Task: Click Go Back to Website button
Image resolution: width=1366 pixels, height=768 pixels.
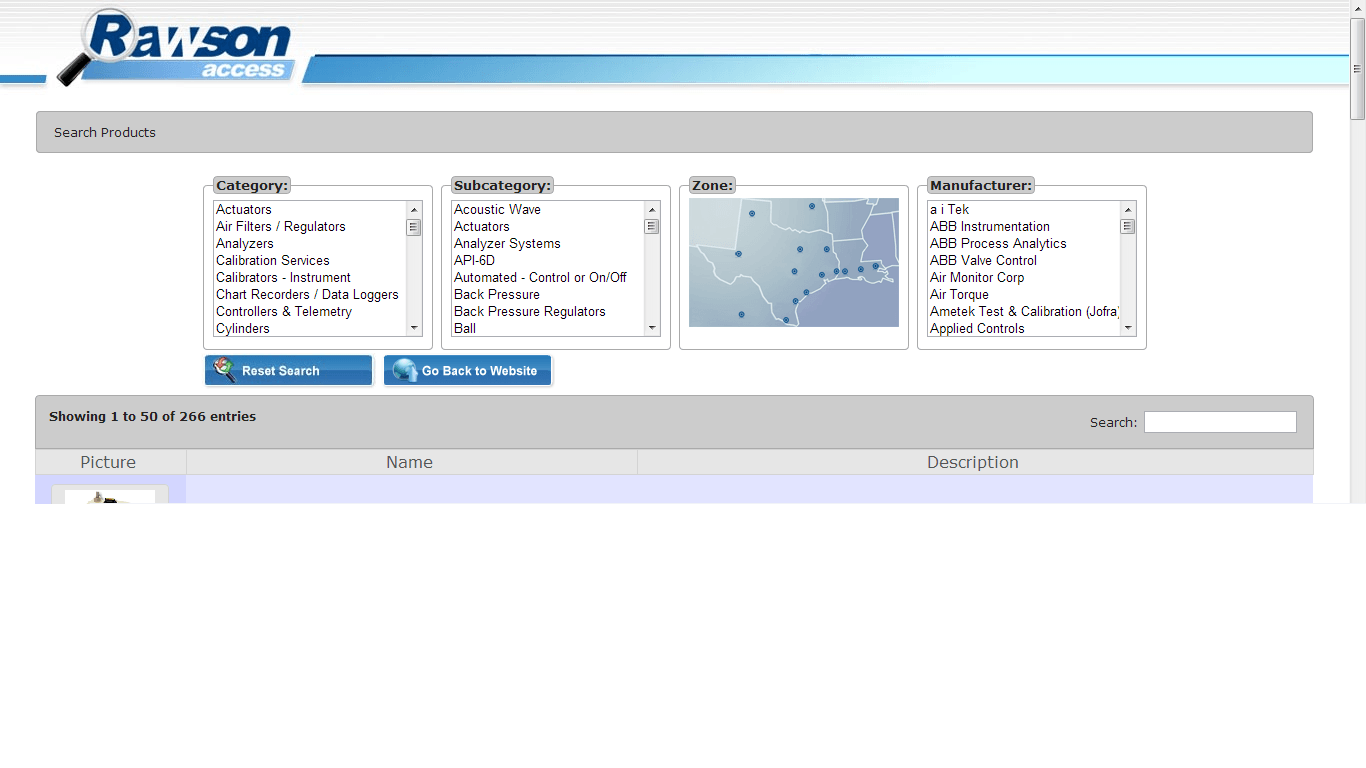Action: 467,371
